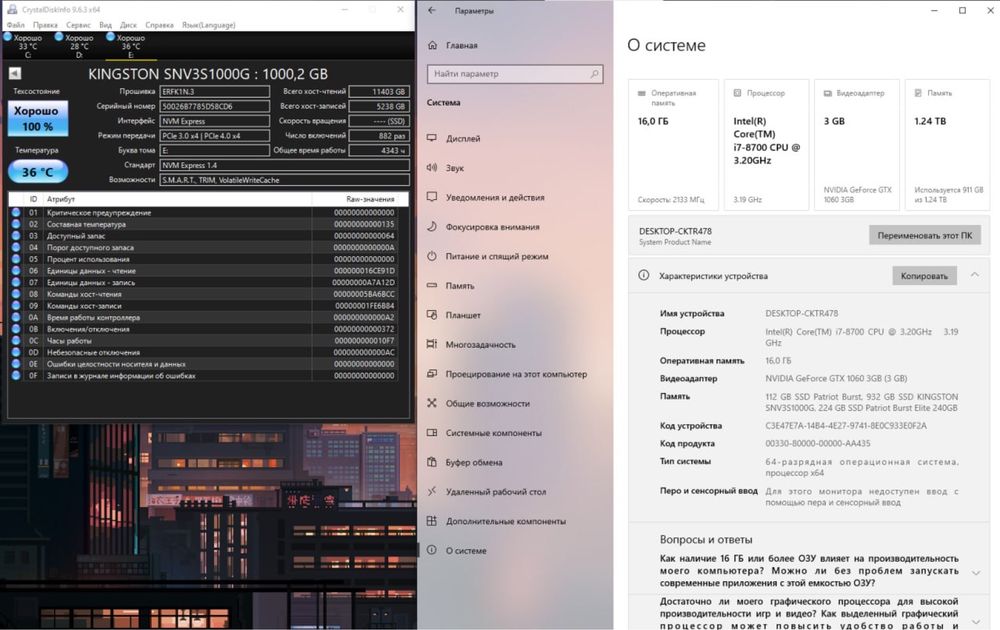Open the Оперативная память 16,0 ГБ card

673,145
